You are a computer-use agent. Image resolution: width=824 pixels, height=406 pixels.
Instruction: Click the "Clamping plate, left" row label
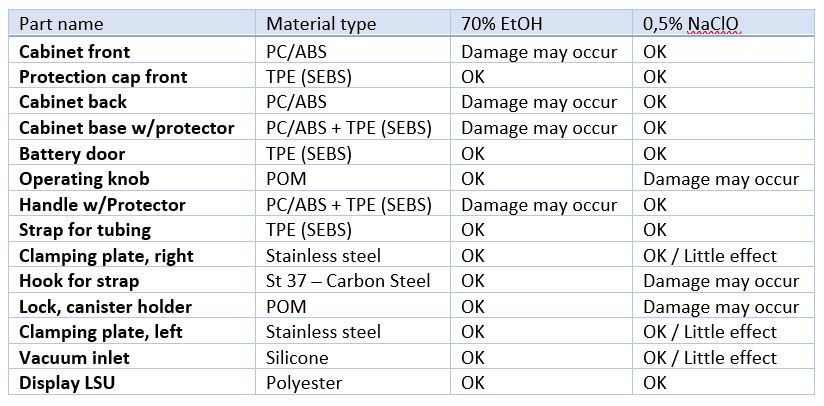[x=99, y=332]
